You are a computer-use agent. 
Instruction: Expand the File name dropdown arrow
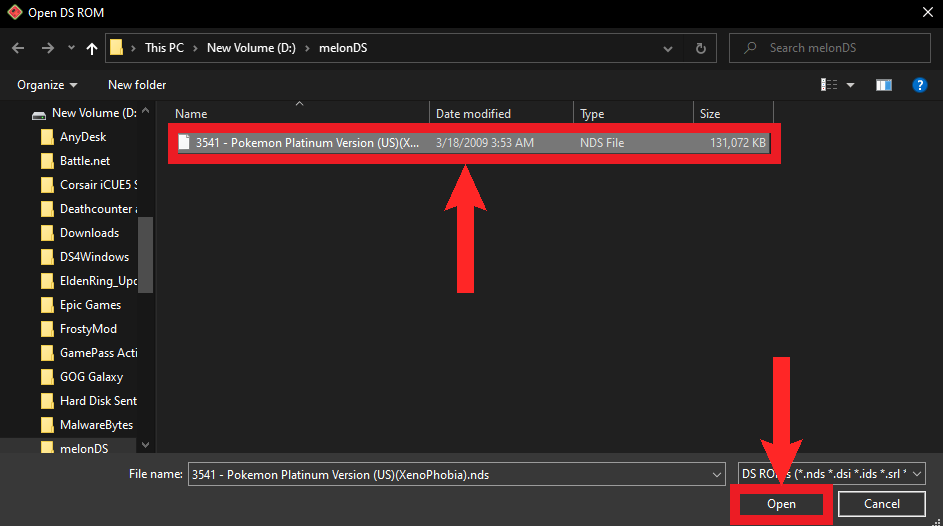point(717,474)
